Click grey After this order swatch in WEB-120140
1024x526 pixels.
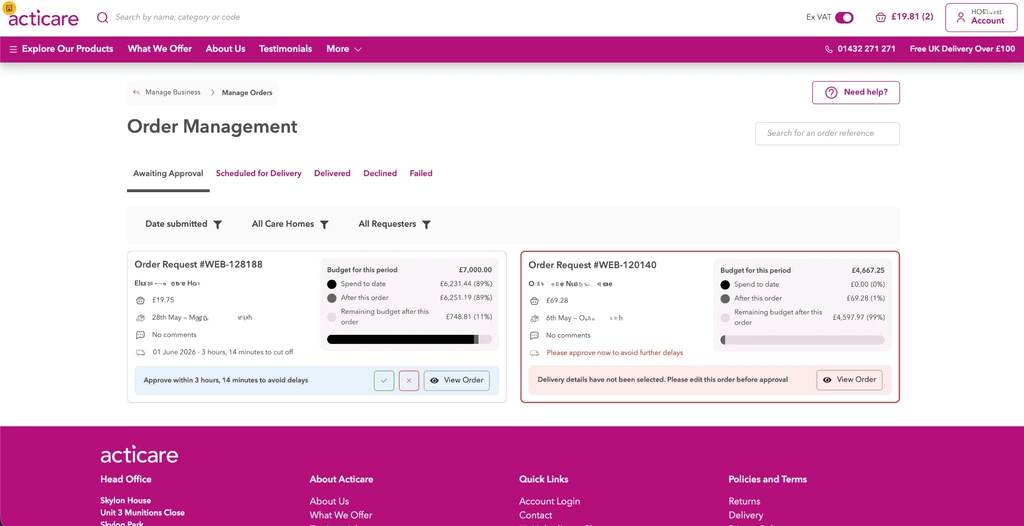[725, 299]
